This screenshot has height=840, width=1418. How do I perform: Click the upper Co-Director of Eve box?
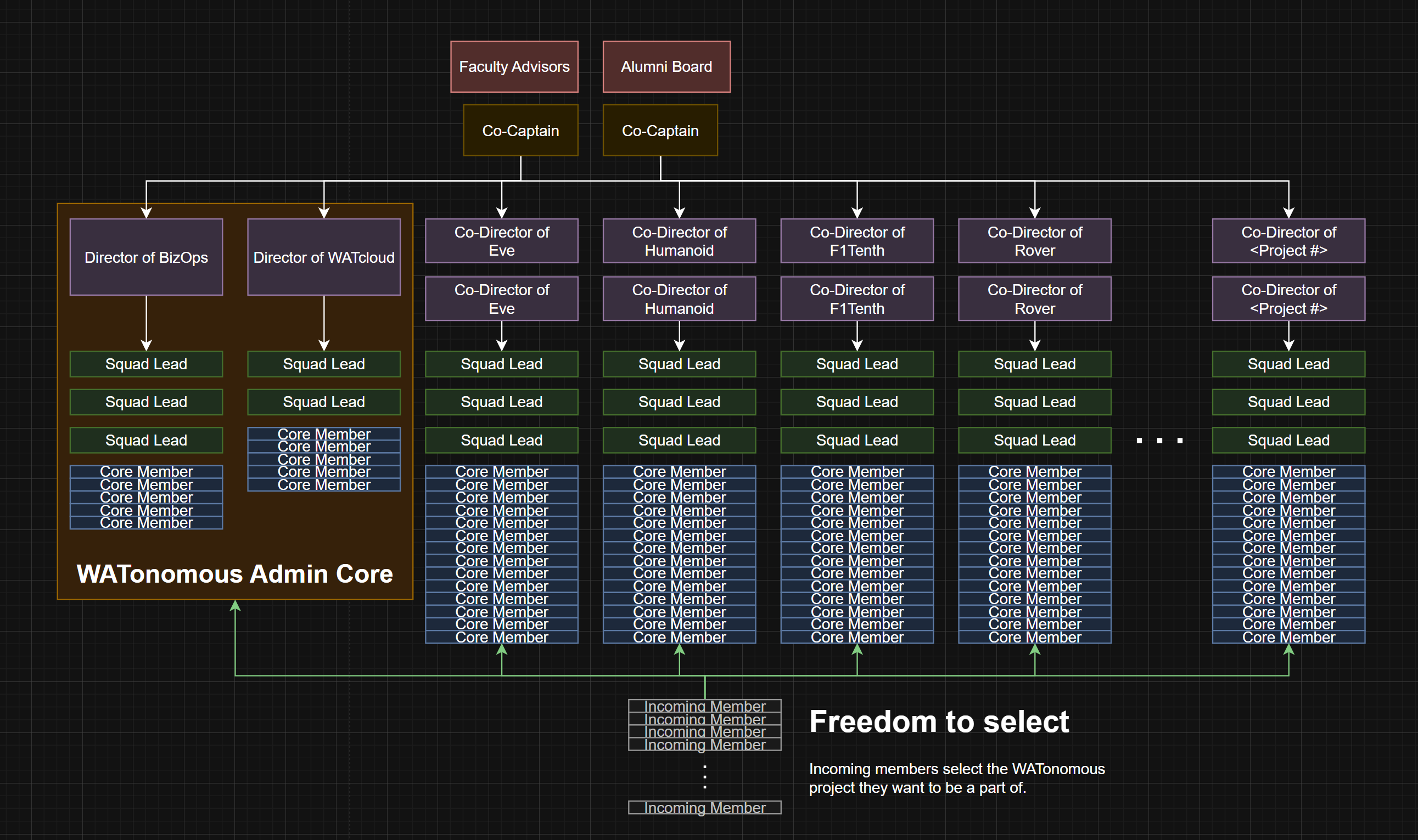click(502, 241)
